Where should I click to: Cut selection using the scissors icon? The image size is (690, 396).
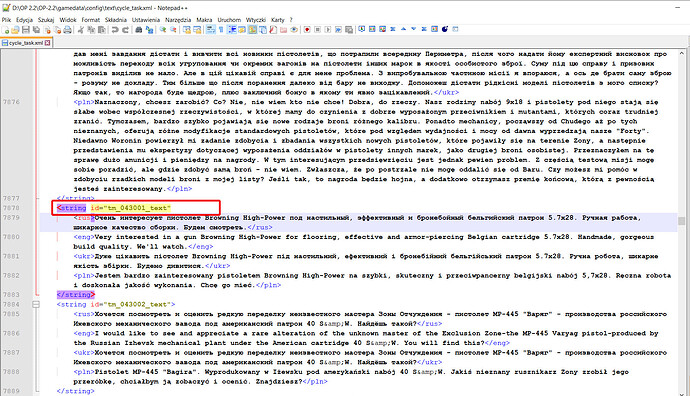(81, 29)
